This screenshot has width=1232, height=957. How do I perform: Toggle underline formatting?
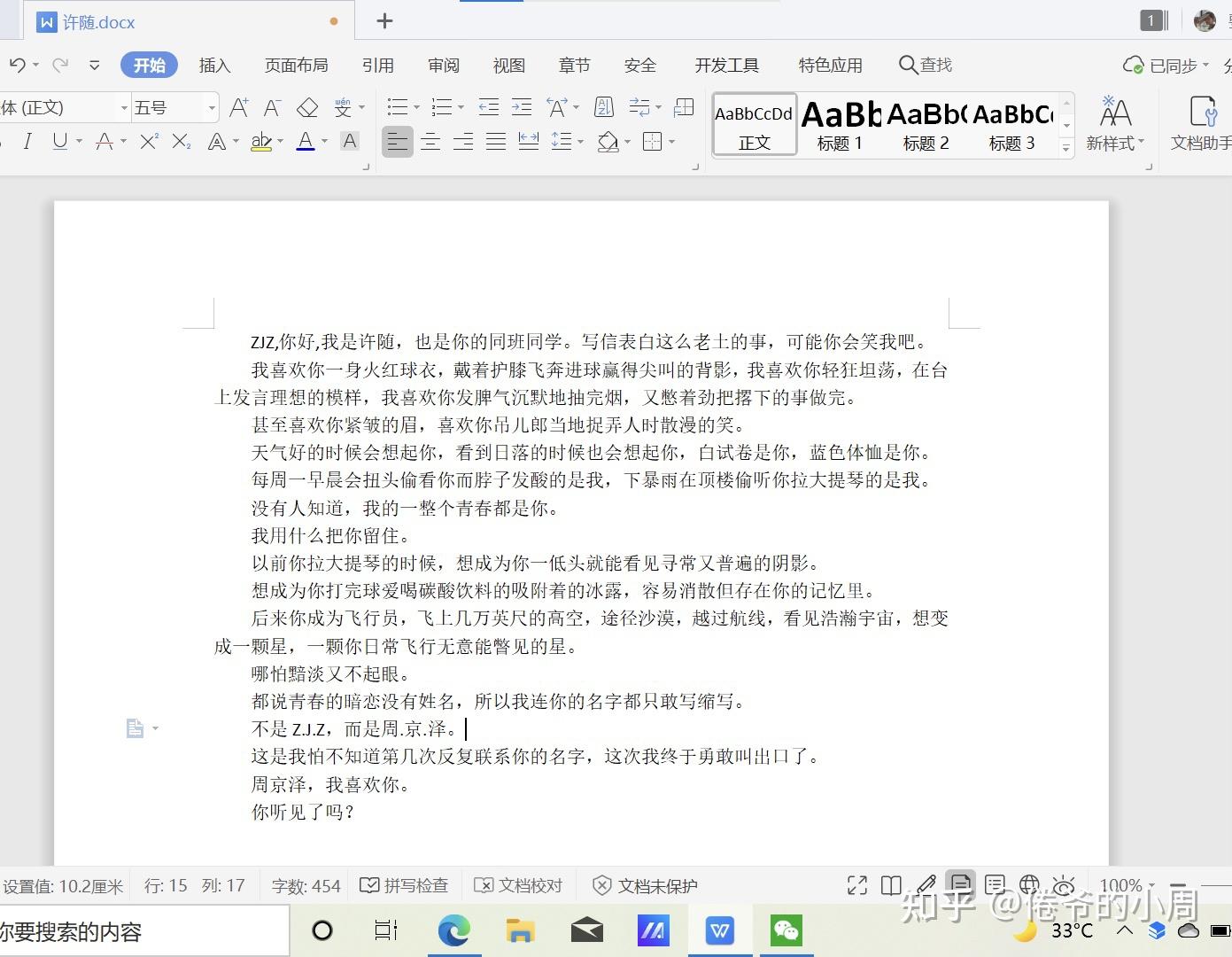tap(59, 141)
